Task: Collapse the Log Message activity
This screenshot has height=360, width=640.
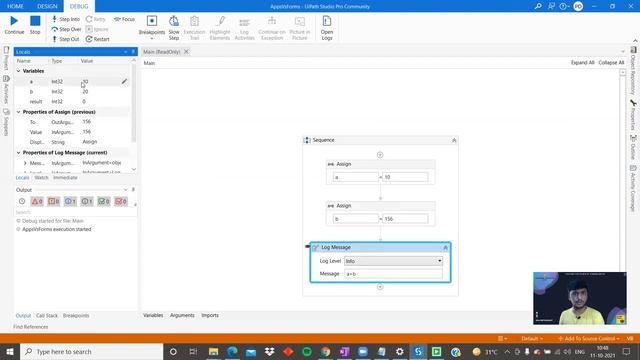Action: tap(445, 248)
